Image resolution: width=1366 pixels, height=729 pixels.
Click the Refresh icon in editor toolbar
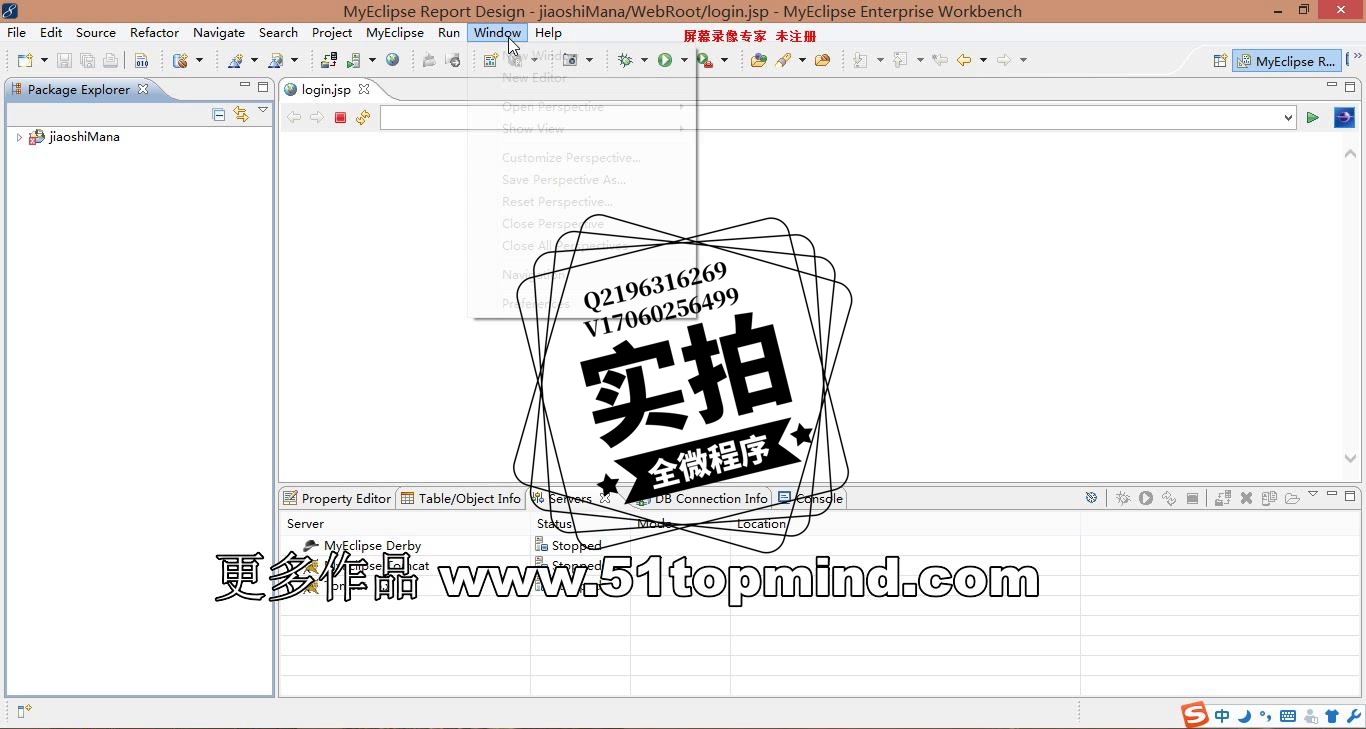[x=363, y=118]
